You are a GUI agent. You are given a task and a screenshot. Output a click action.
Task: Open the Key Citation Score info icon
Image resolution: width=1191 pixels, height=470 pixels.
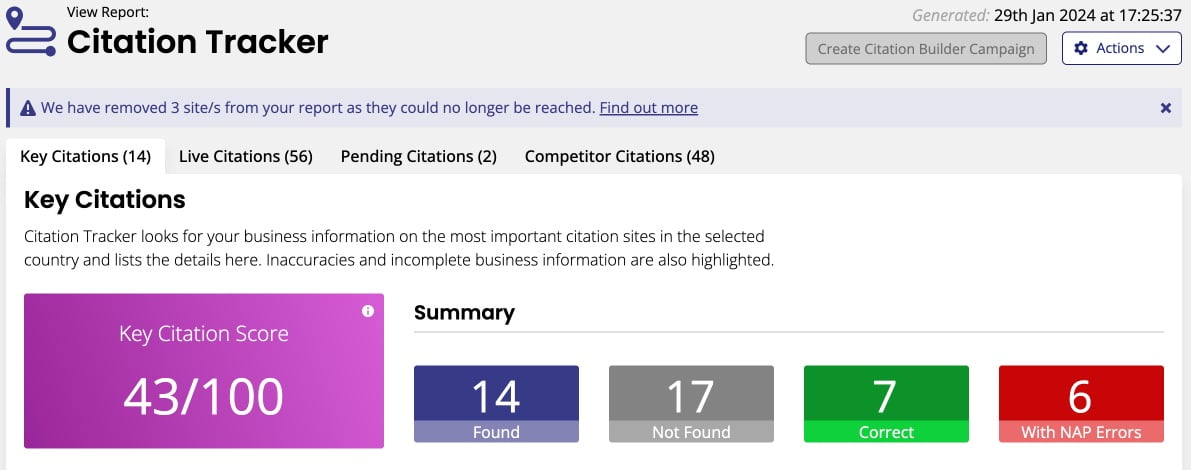click(368, 311)
